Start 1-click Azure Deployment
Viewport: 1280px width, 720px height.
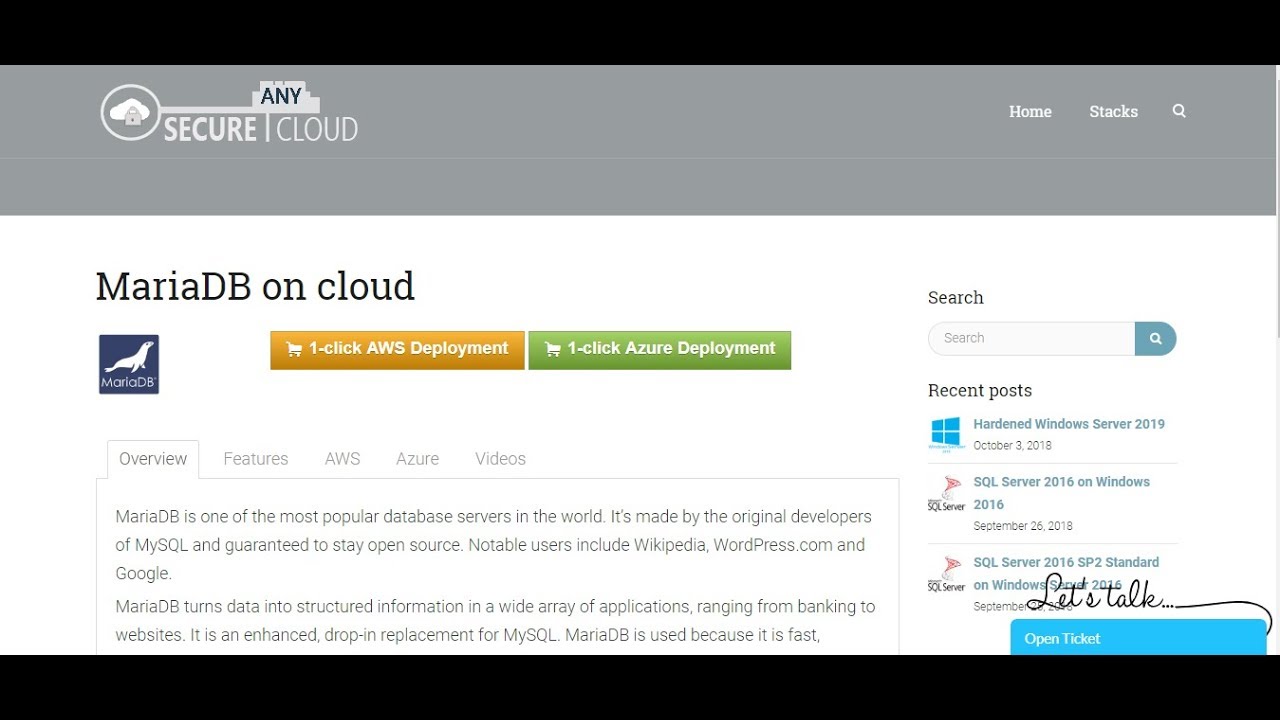coord(659,350)
